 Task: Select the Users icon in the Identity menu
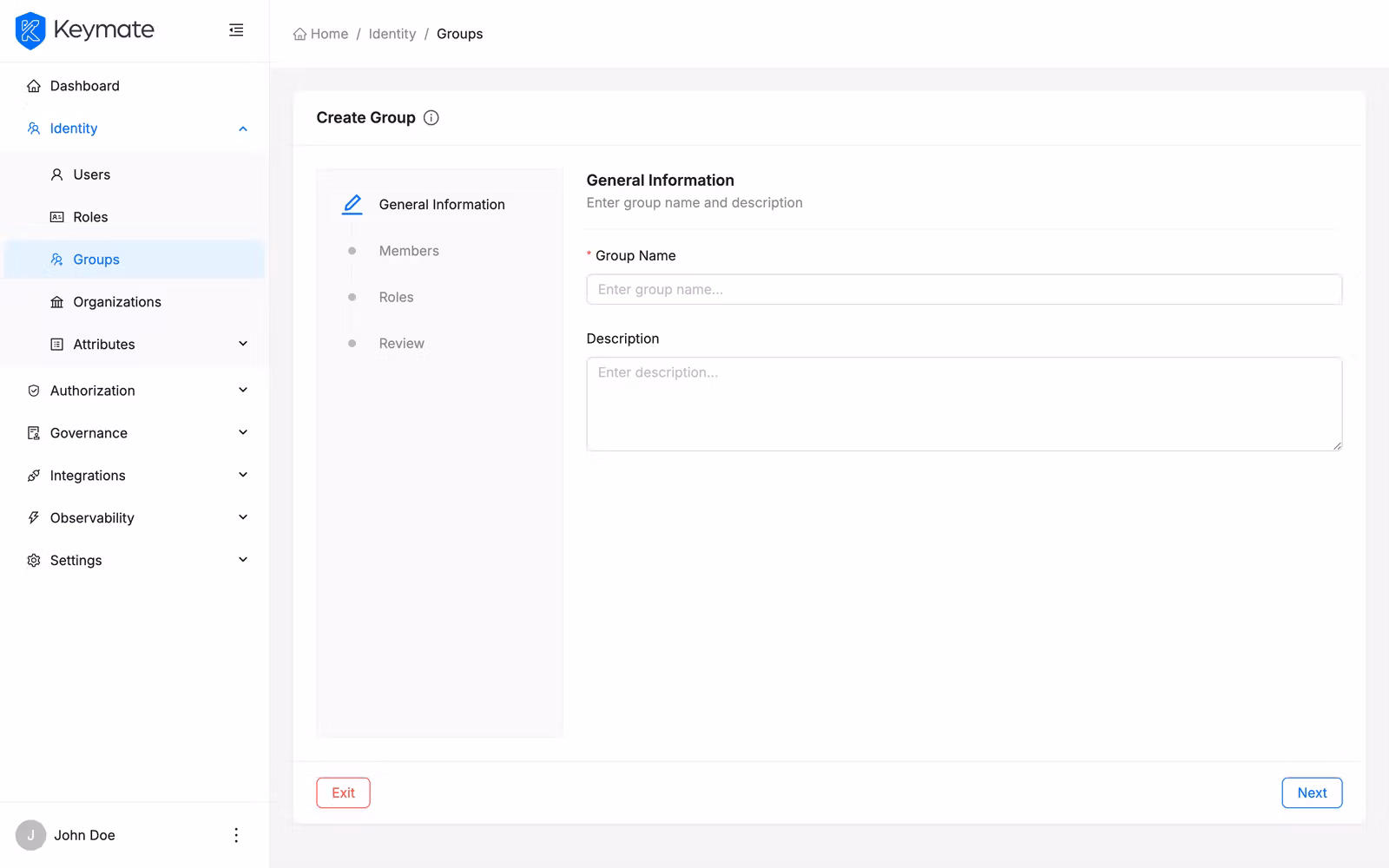[56, 174]
